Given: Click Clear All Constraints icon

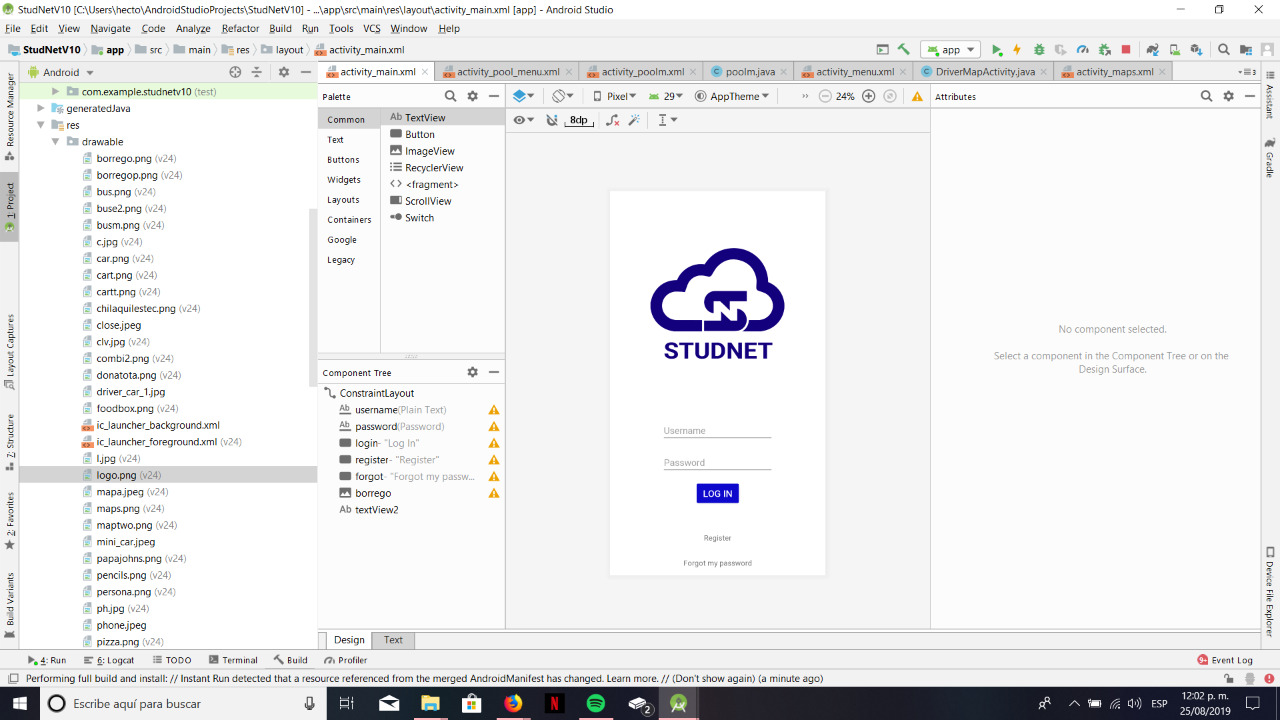Looking at the screenshot, I should pyautogui.click(x=613, y=120).
